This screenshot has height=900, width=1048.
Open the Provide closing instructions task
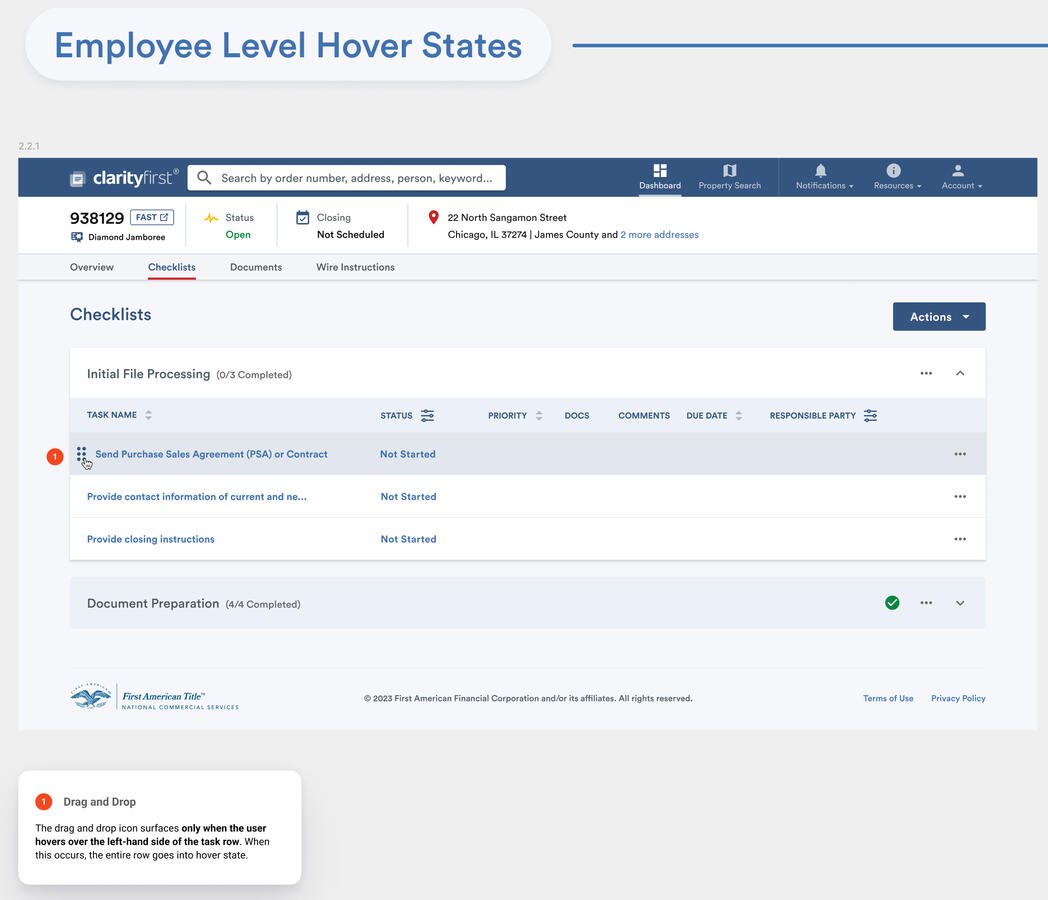click(151, 539)
